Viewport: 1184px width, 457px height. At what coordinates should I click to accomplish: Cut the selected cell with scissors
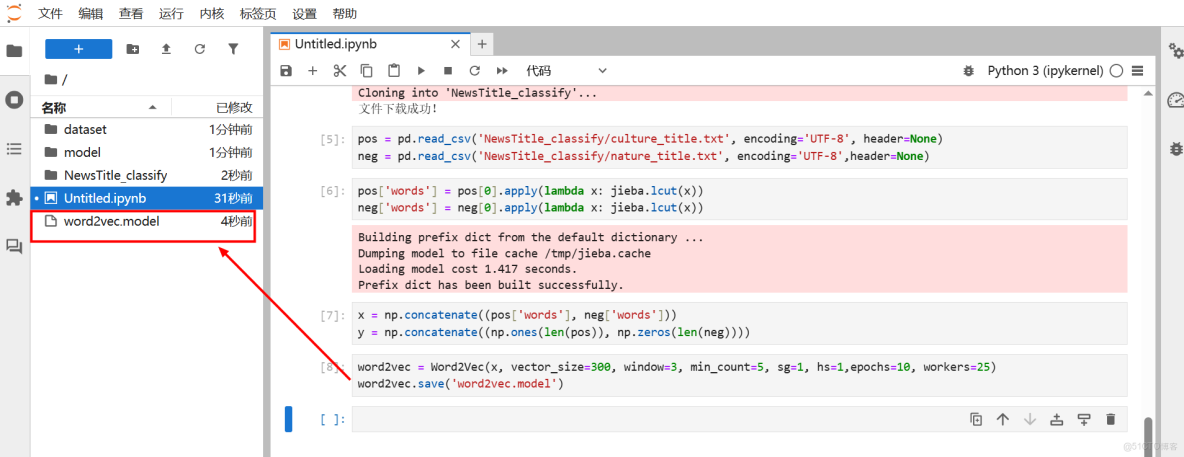coord(340,70)
